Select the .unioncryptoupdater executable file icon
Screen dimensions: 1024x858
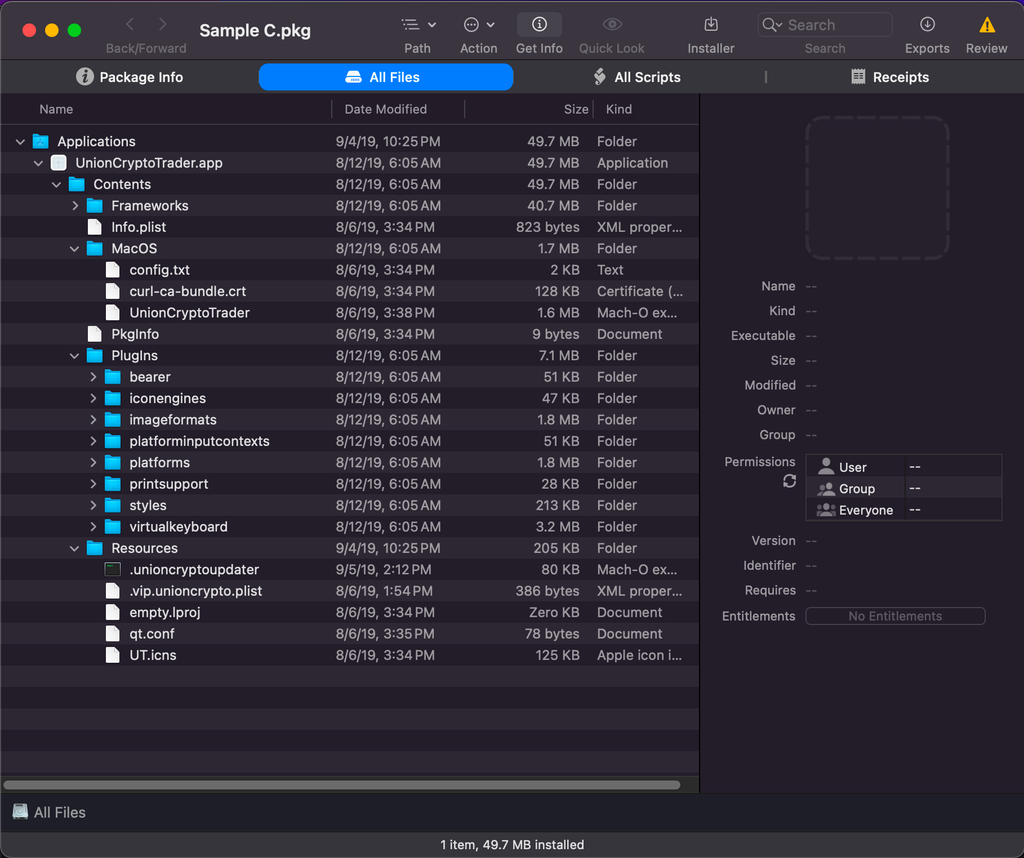pos(113,570)
